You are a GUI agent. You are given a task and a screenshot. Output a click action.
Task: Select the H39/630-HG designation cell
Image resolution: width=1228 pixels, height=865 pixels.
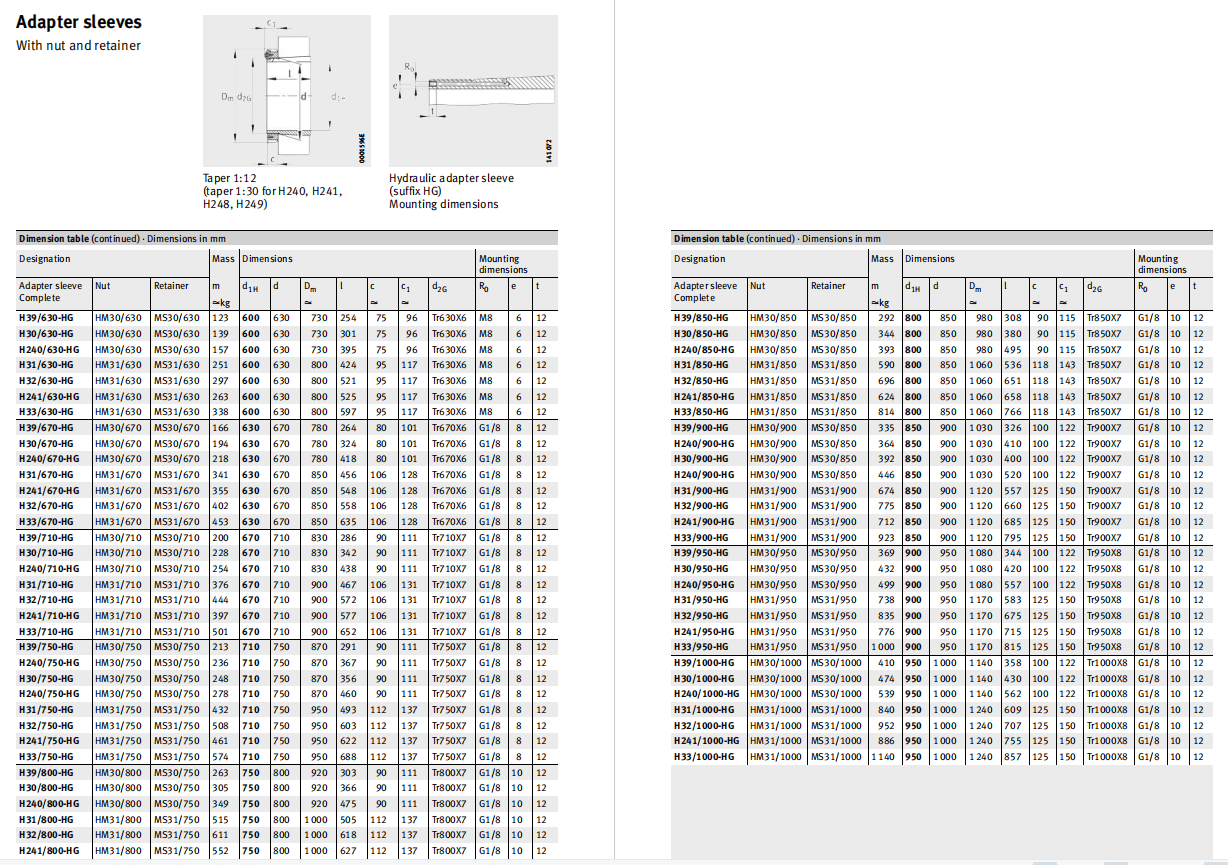click(46, 318)
